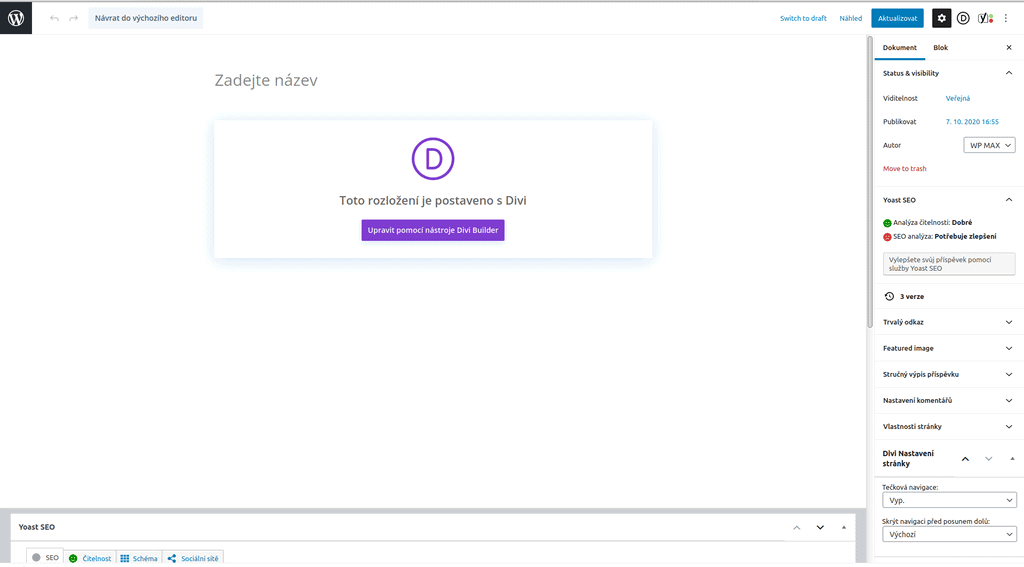Click Vylepšete svůj příspěvek pomocí služby Yoast SEO
The image size is (1024, 567).
click(949, 264)
